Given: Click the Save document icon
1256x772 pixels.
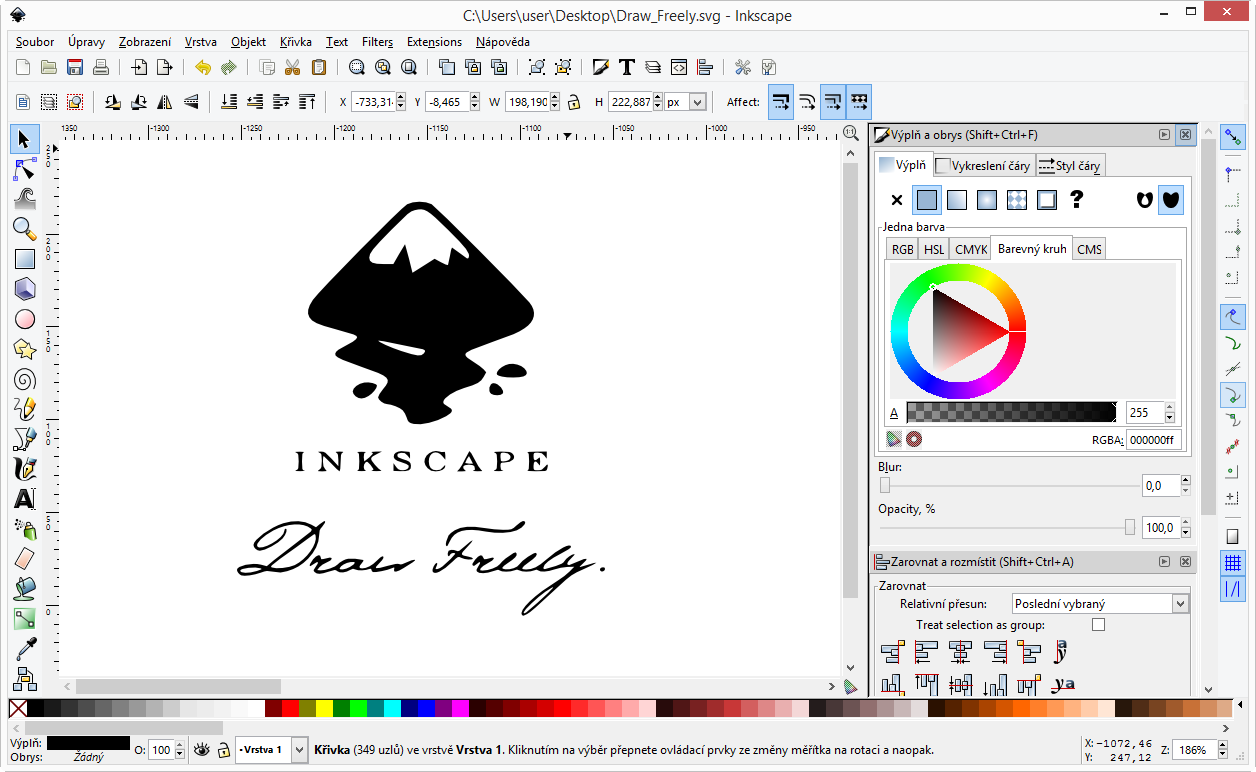Looking at the screenshot, I should (x=75, y=68).
